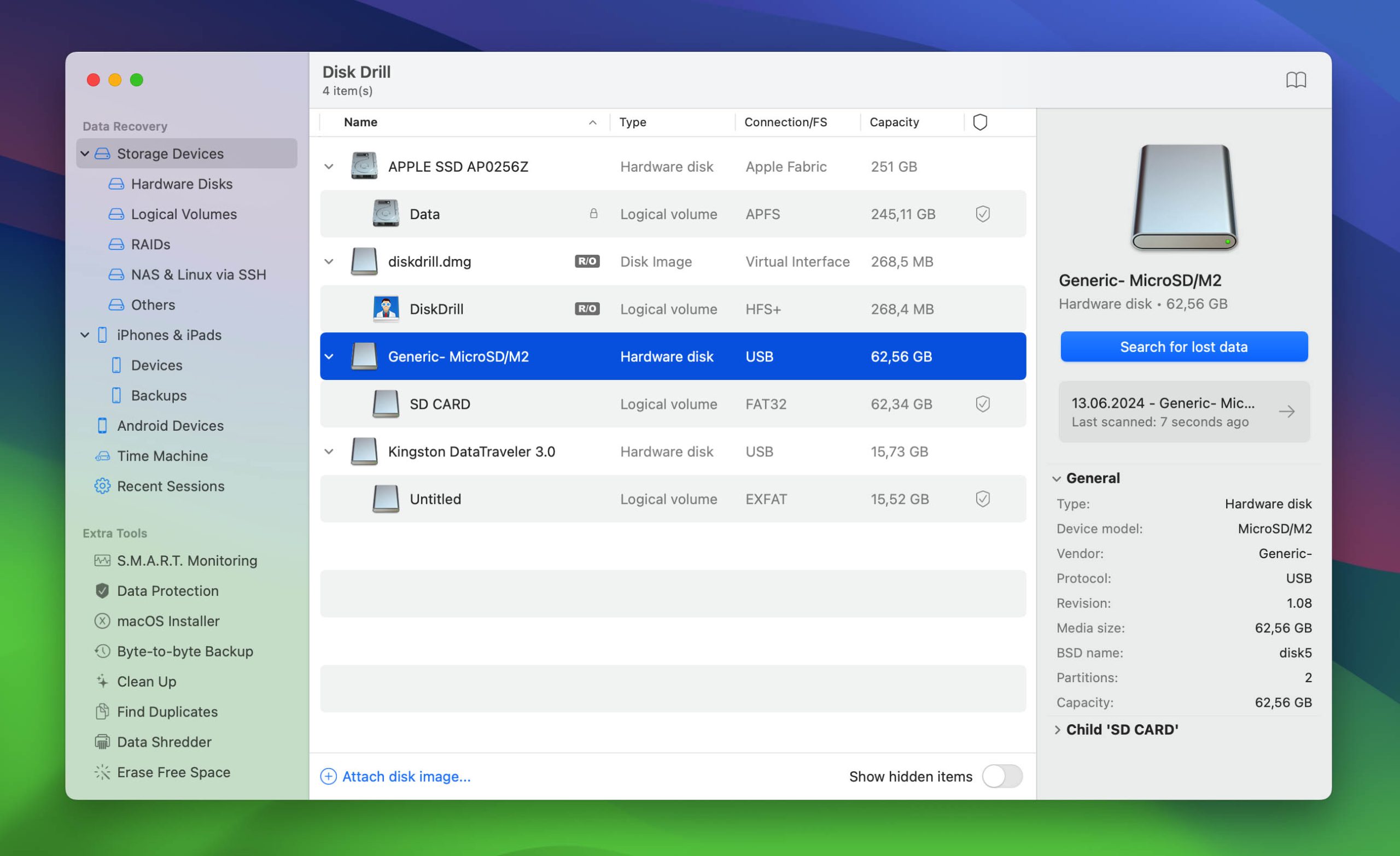Click the 15,73 GB Kingston capacity cell
Image resolution: width=1400 pixels, height=856 pixels.
900,452
